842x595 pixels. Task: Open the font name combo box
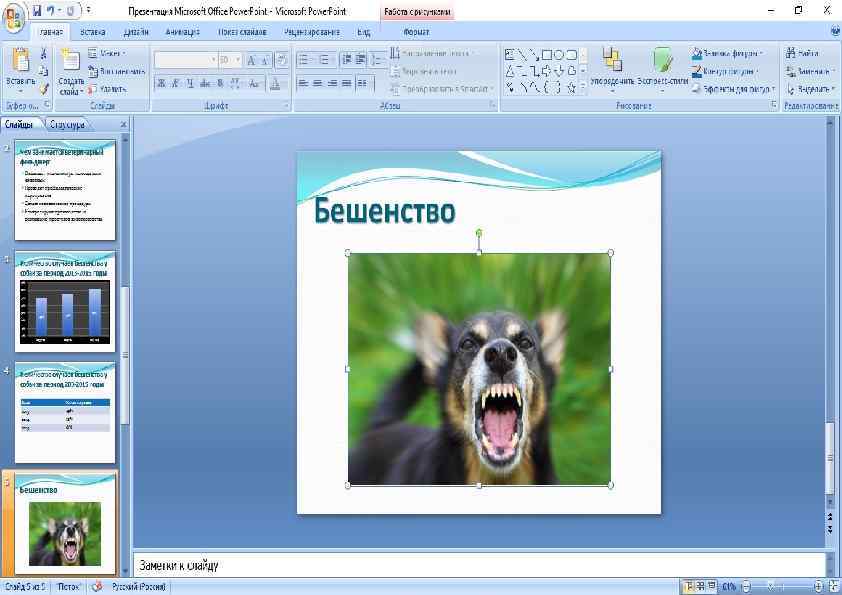[x=185, y=60]
